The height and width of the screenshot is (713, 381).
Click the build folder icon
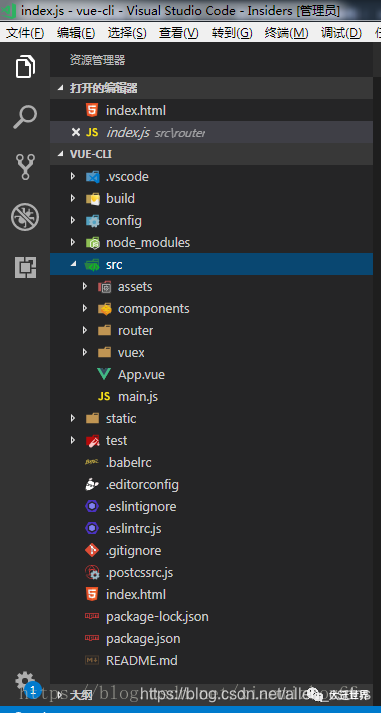[92, 199]
